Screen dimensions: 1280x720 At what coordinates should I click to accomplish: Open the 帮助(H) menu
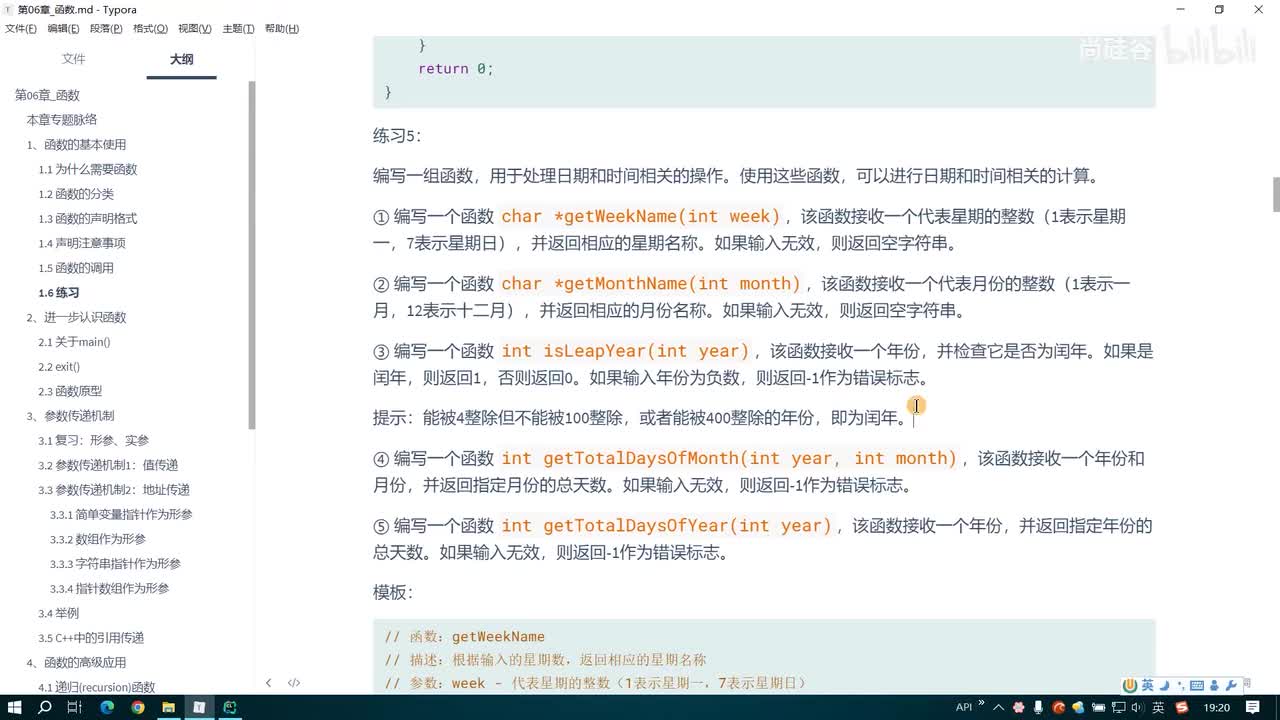pyautogui.click(x=282, y=29)
